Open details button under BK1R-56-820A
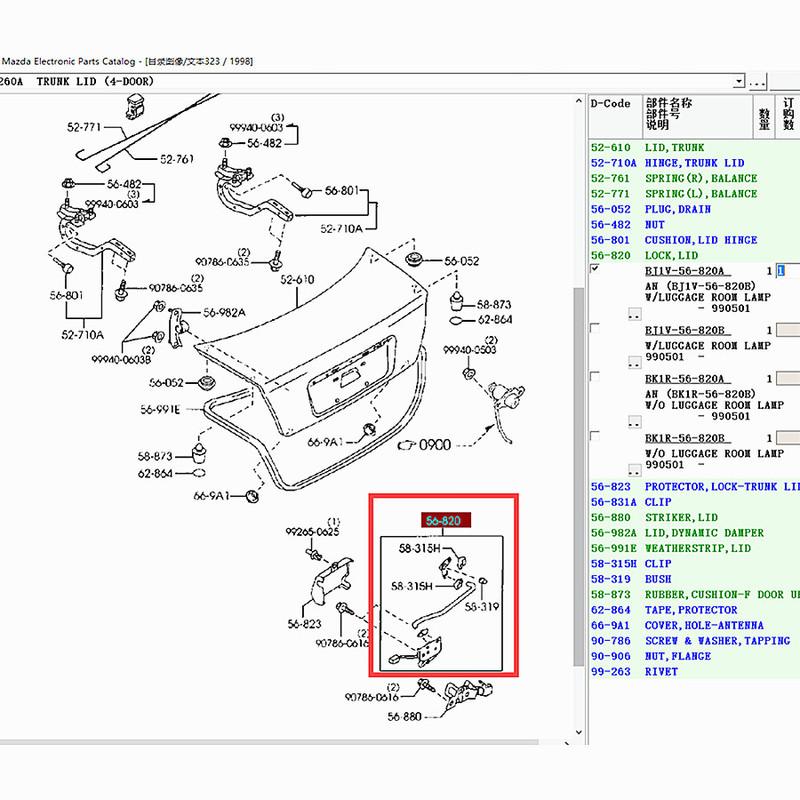Image resolution: width=800 pixels, height=800 pixels. pos(634,422)
